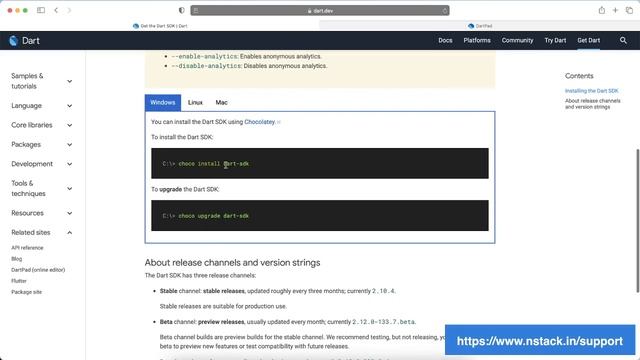
Task: Open the Docs menu in header
Action: pyautogui.click(x=445, y=40)
